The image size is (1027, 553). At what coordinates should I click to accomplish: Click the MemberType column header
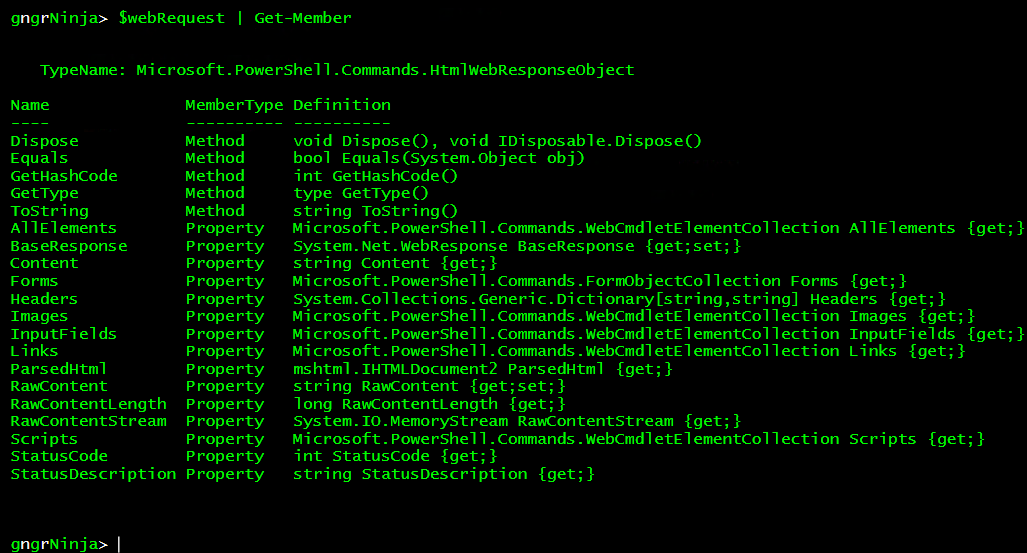(234, 105)
